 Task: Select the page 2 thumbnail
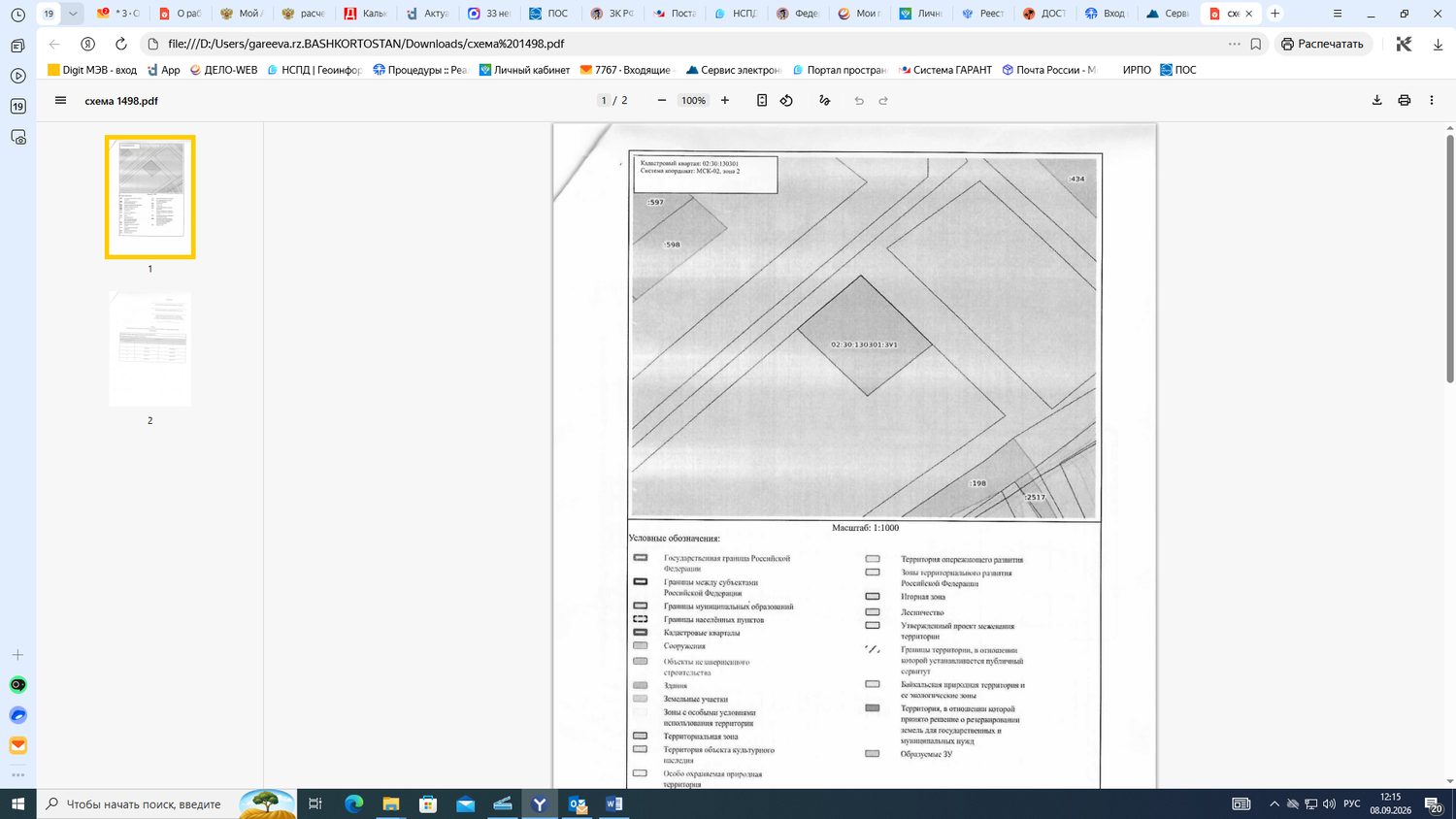point(150,349)
